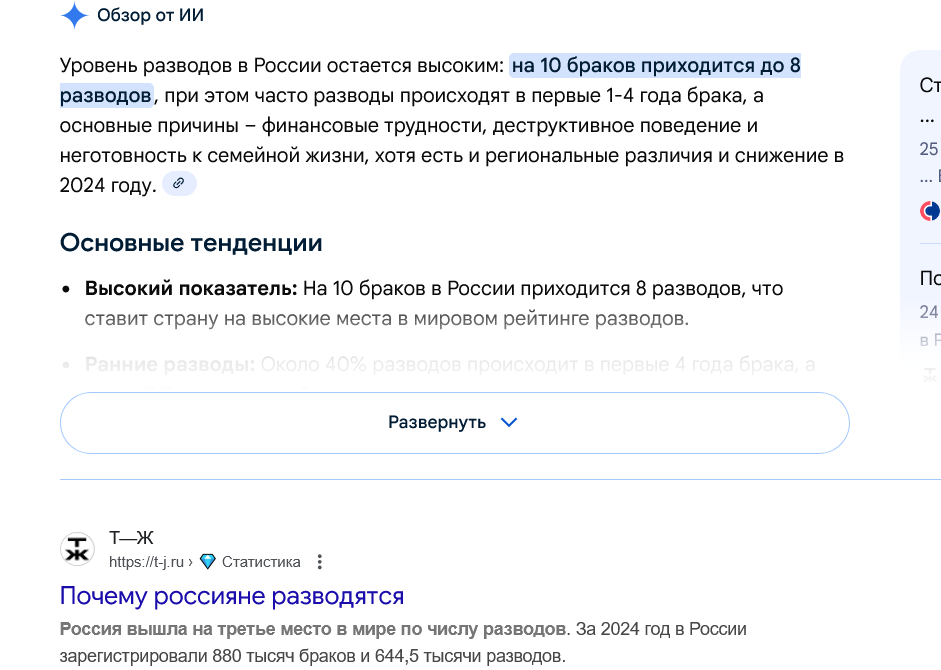Open the three-dot result options menu
Screen dimensions: 941x670
(320, 562)
